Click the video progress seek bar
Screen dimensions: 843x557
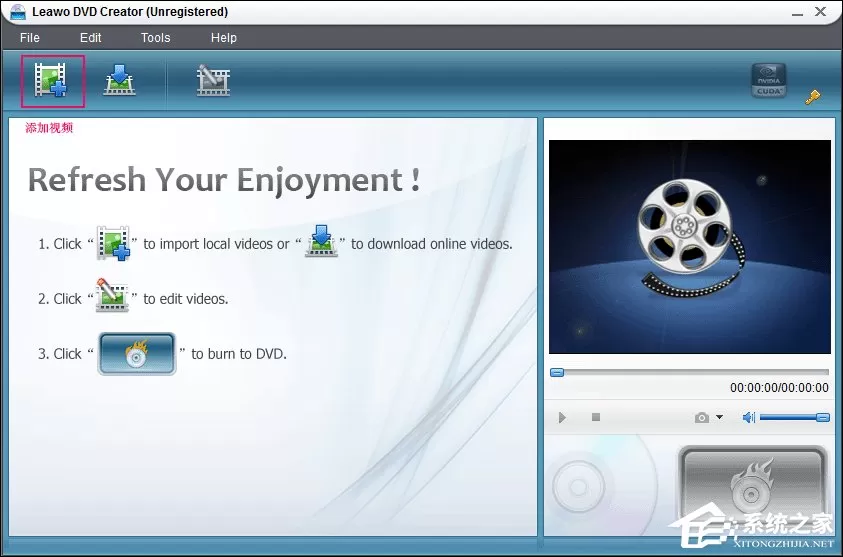(x=689, y=372)
